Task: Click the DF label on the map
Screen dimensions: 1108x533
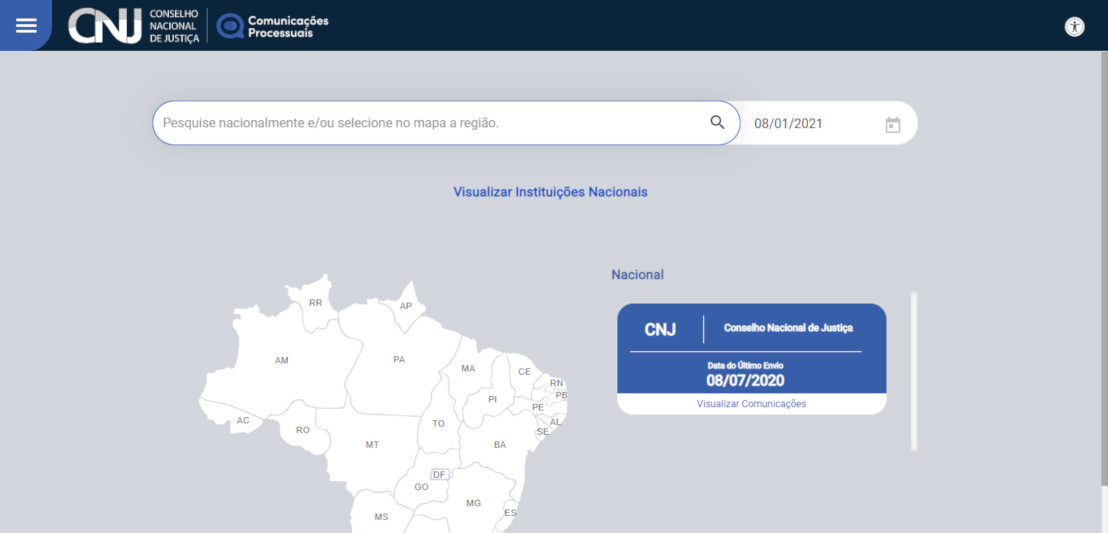Action: [x=438, y=474]
